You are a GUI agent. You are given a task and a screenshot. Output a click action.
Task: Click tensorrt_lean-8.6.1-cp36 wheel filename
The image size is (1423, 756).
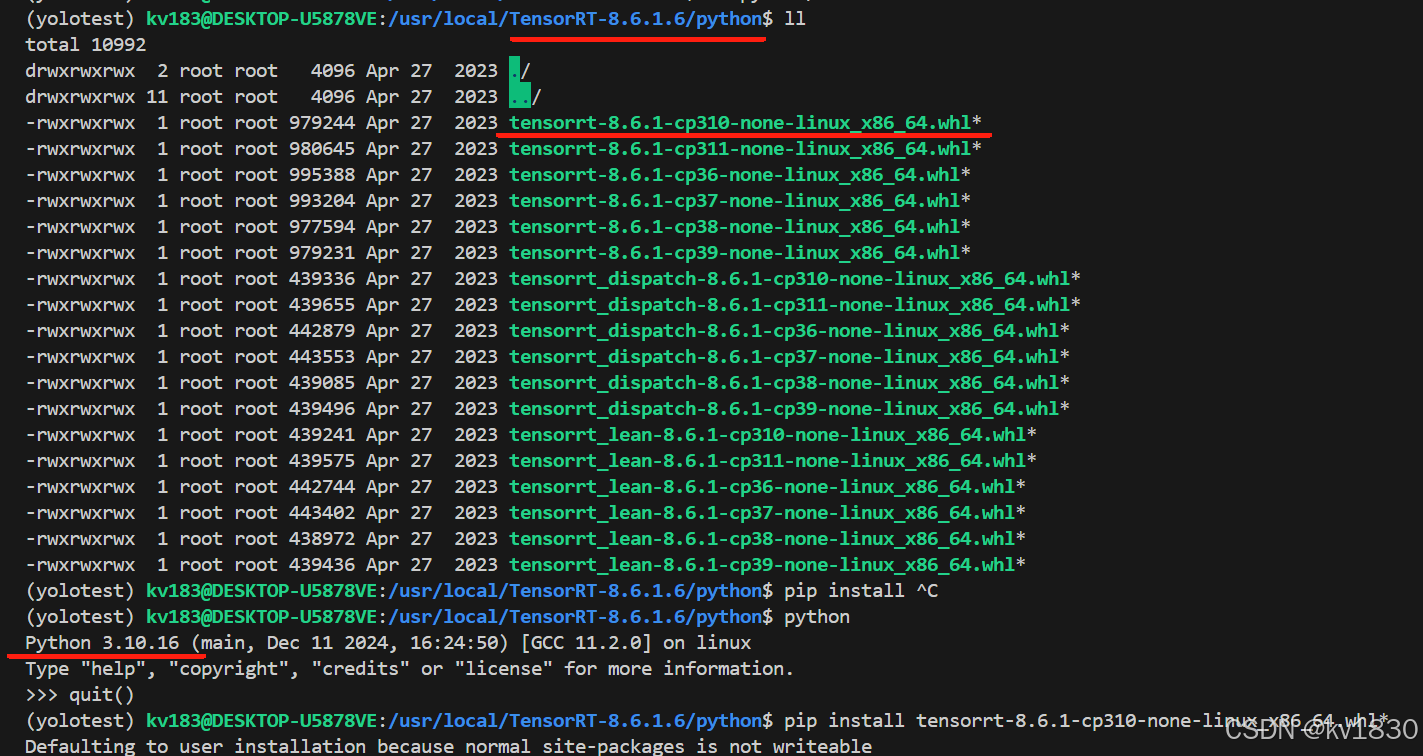coord(762,487)
